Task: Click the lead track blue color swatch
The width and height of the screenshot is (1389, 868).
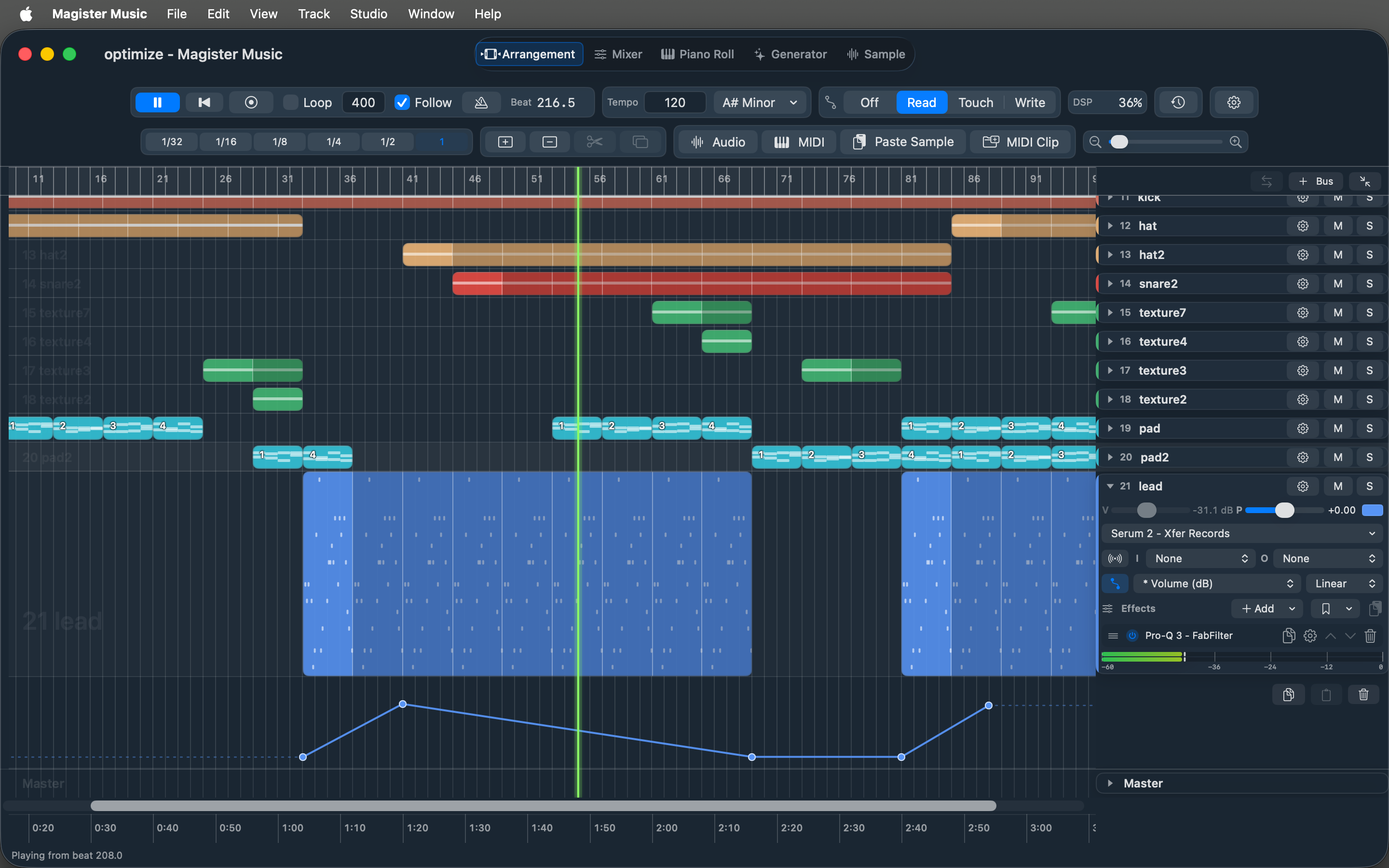Action: pyautogui.click(x=1372, y=510)
